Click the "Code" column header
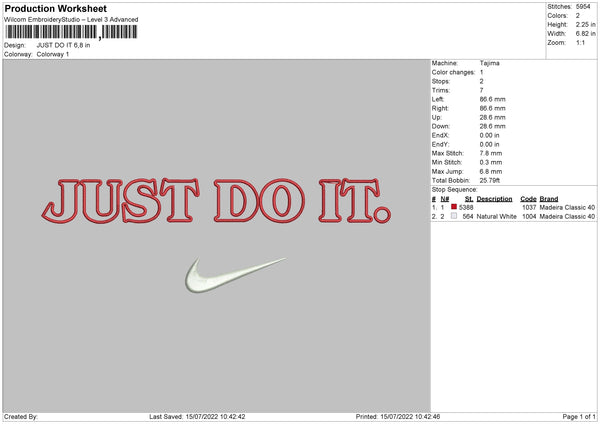Image resolution: width=600 pixels, height=424 pixels. point(528,199)
